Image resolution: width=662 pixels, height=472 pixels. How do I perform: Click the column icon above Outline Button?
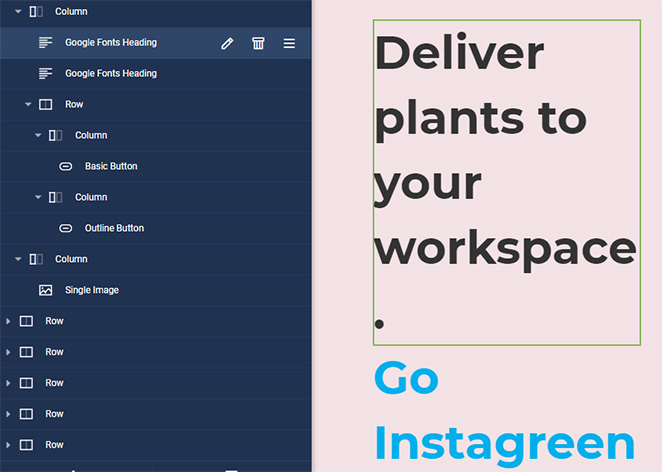point(55,197)
